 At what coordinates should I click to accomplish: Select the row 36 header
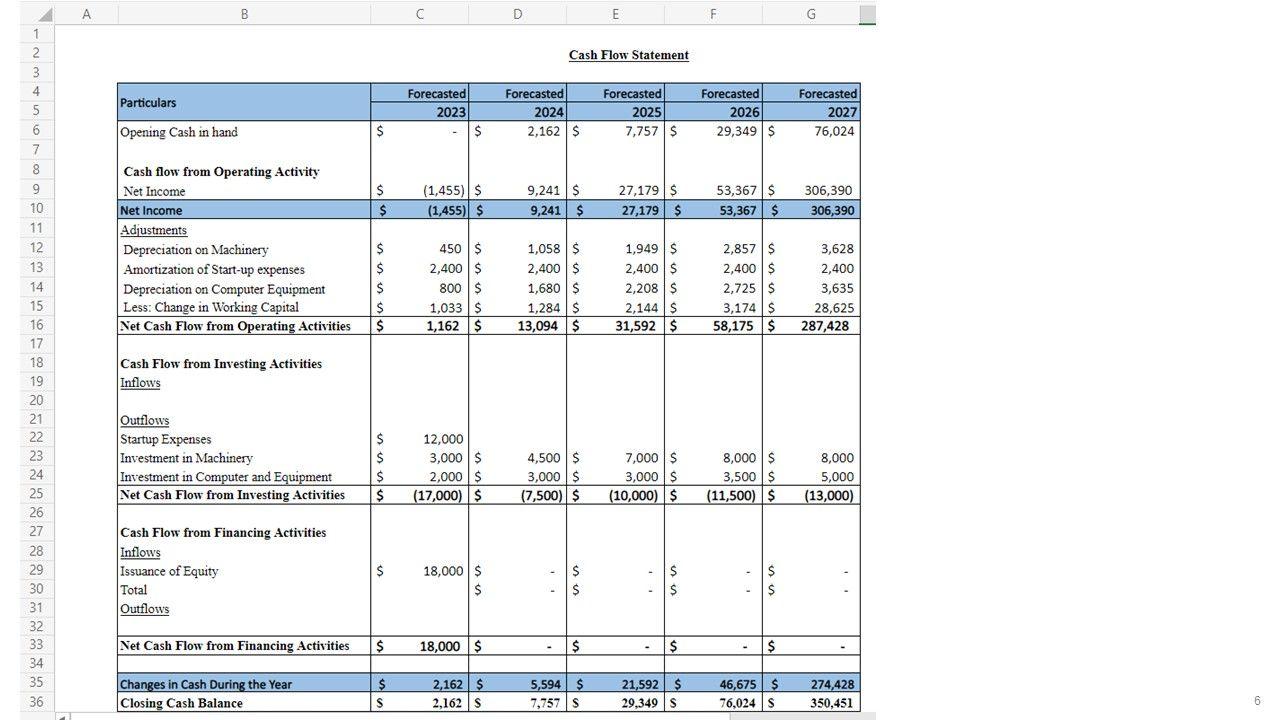pyautogui.click(x=37, y=702)
